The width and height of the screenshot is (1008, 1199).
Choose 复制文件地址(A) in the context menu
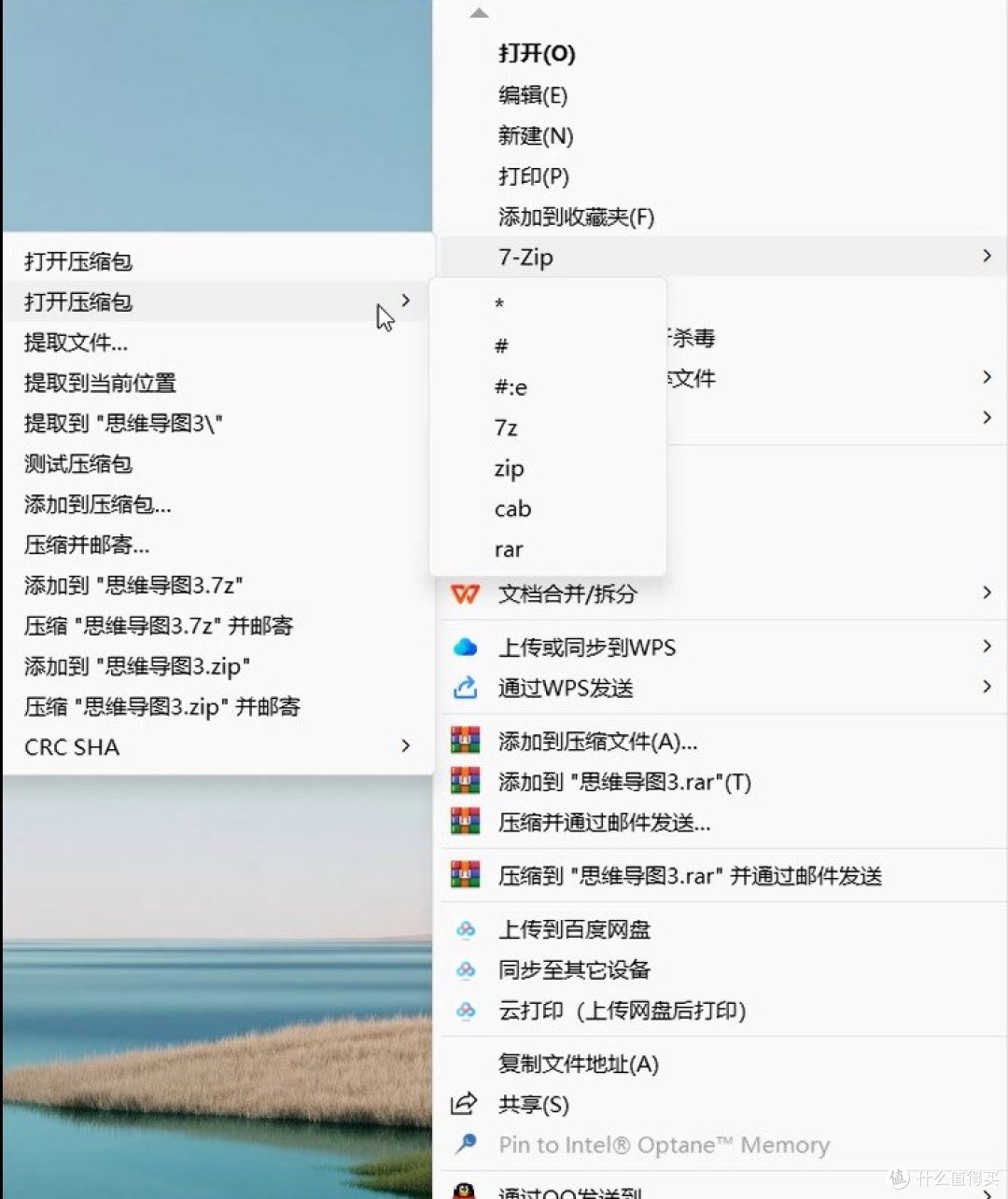tap(579, 1064)
